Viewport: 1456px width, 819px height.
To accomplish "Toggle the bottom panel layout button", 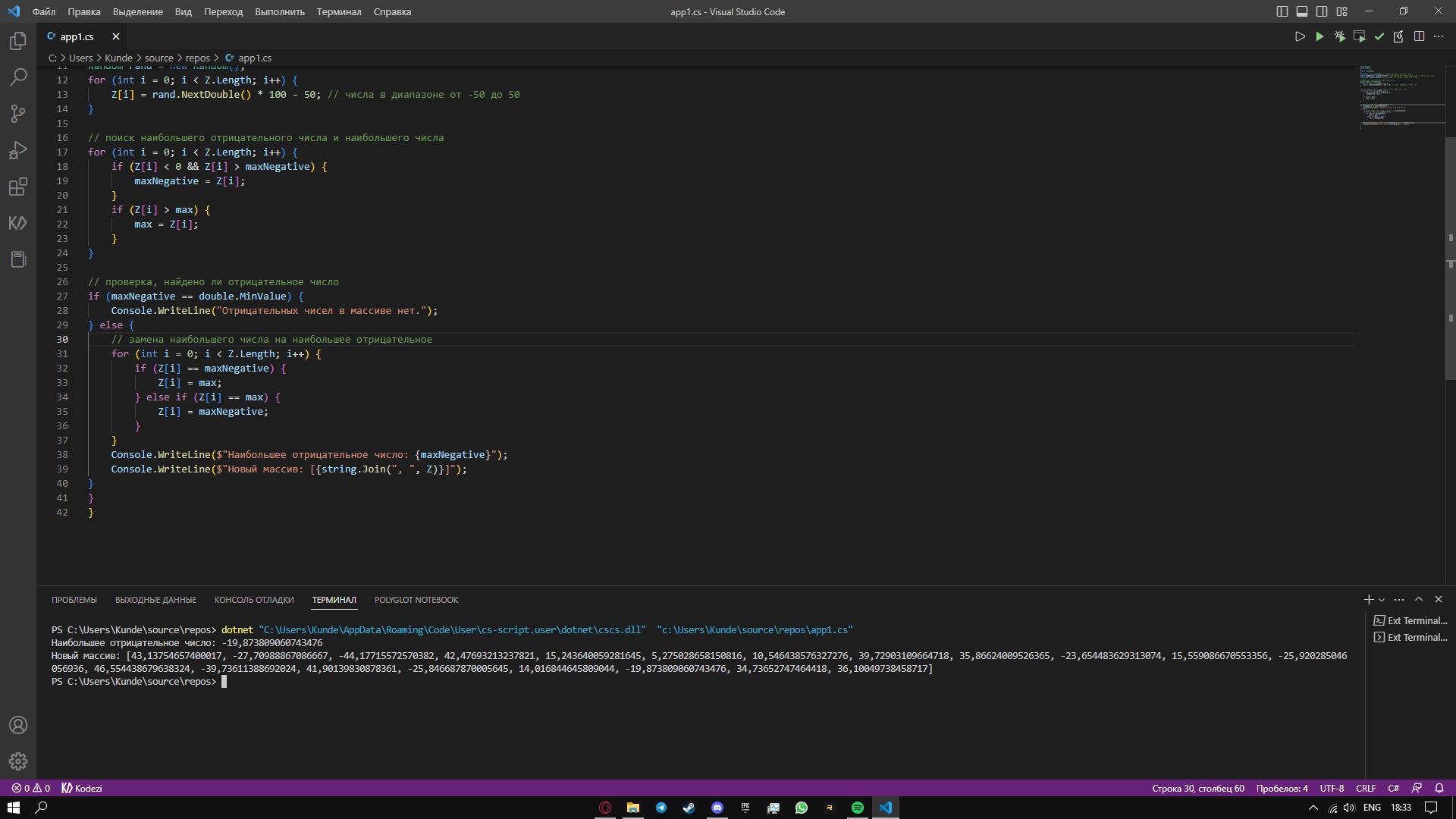I will 1301,11.
